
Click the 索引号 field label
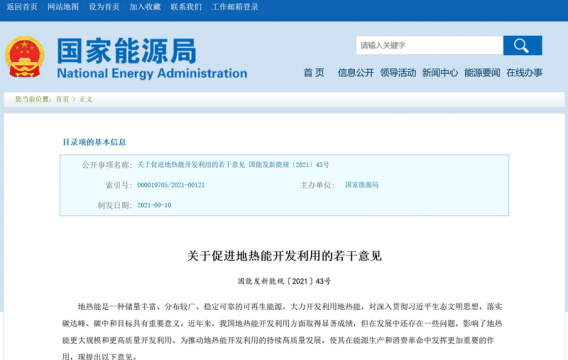118,185
